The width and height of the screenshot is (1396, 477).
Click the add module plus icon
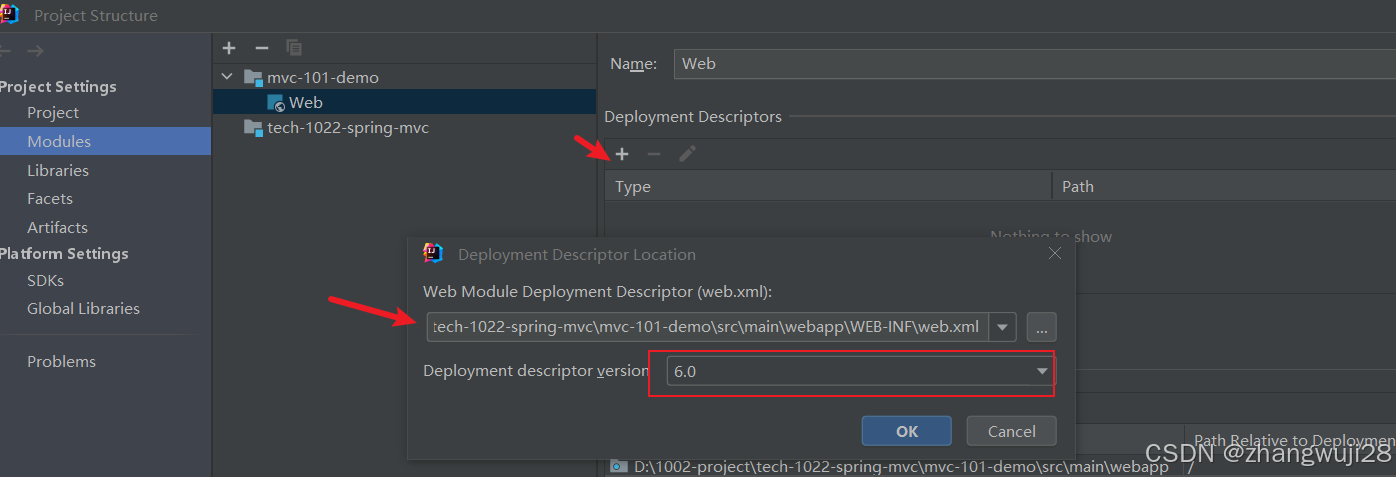tap(229, 48)
